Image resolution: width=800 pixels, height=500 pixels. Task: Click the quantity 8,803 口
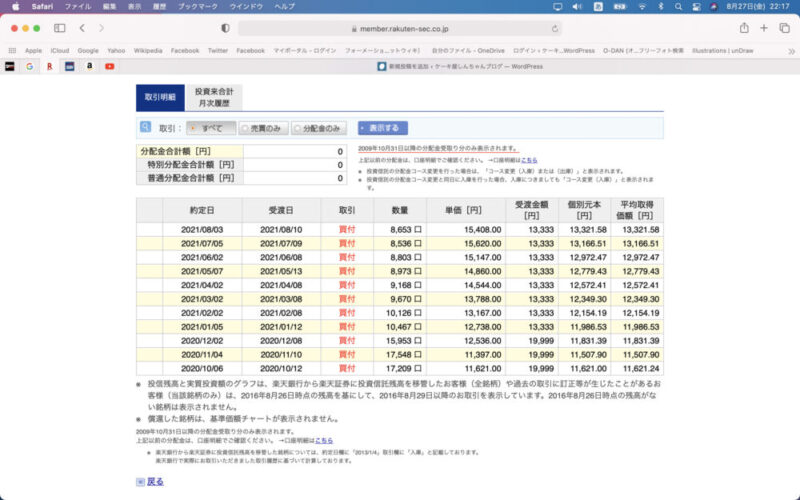[x=406, y=257]
